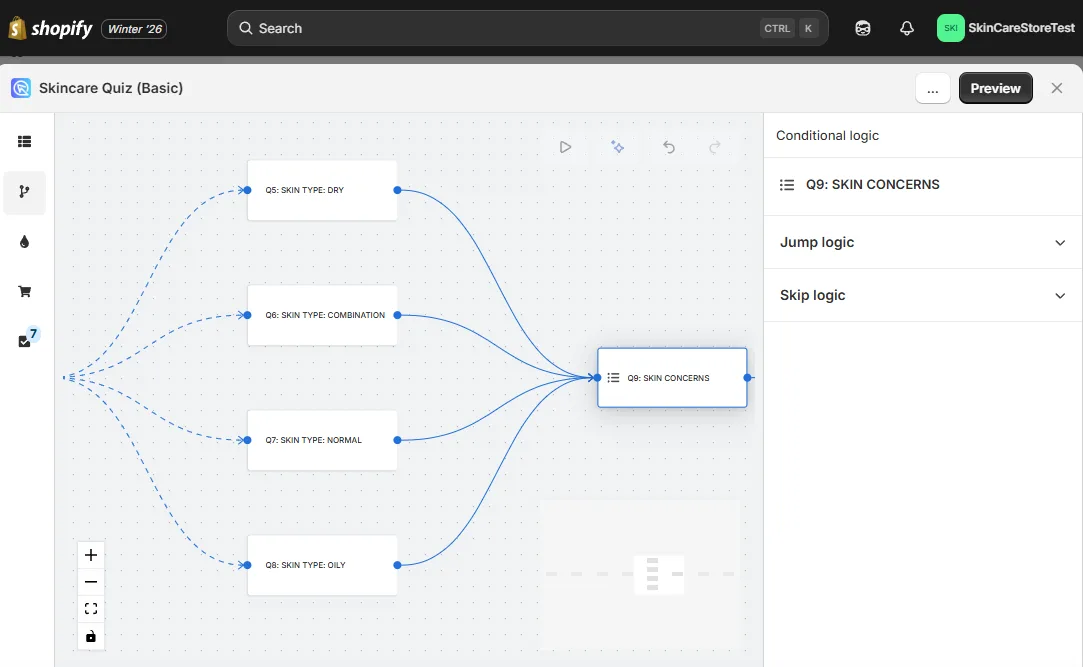Click the input handle of Q9 node

(x=597, y=378)
